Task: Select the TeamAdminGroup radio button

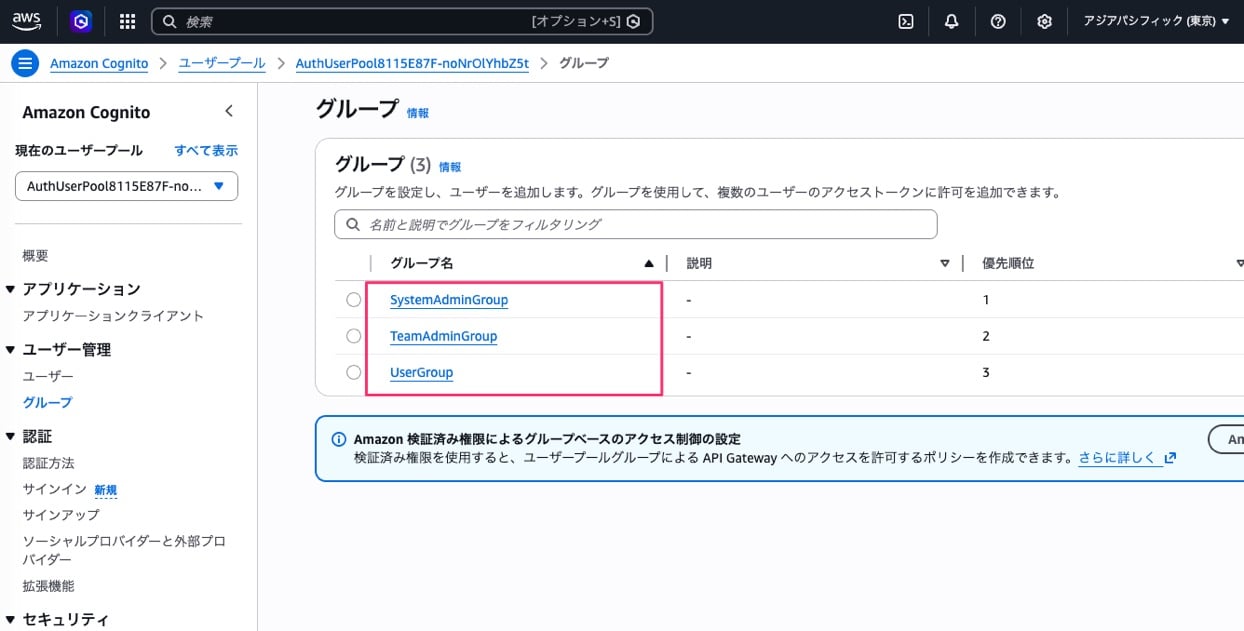Action: click(x=353, y=336)
